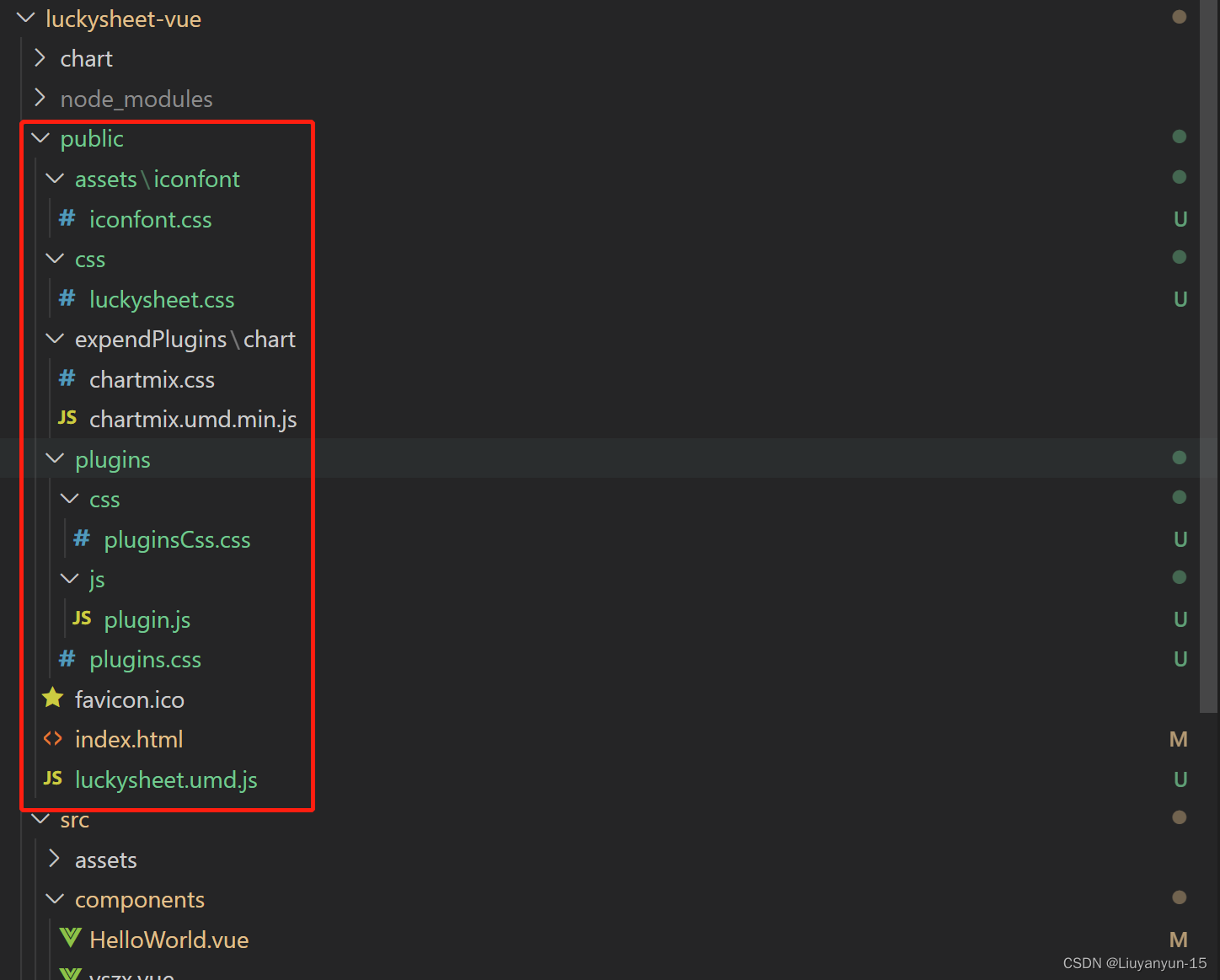Screen dimensions: 1220x980
Task: Collapse the luckysheet-vue root folder
Action: (25, 19)
